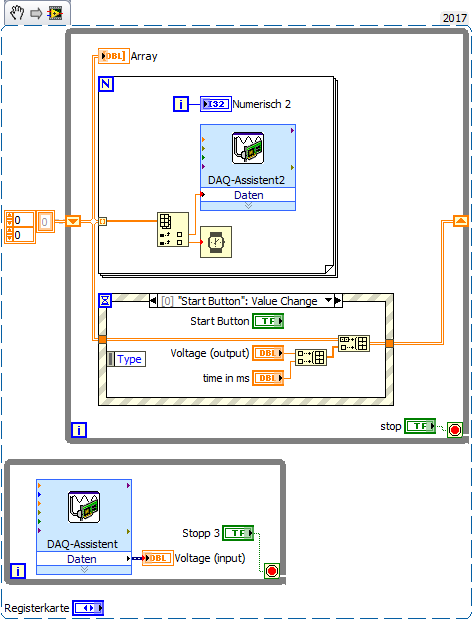This screenshot has height=620, width=473.
Task: Select the Stopp 3 boolean terminal
Action: click(x=238, y=533)
